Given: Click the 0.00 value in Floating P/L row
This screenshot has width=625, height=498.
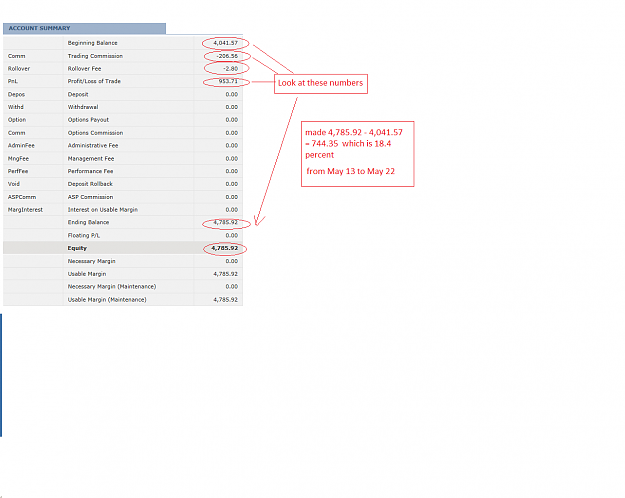Looking at the screenshot, I should pyautogui.click(x=232, y=236).
